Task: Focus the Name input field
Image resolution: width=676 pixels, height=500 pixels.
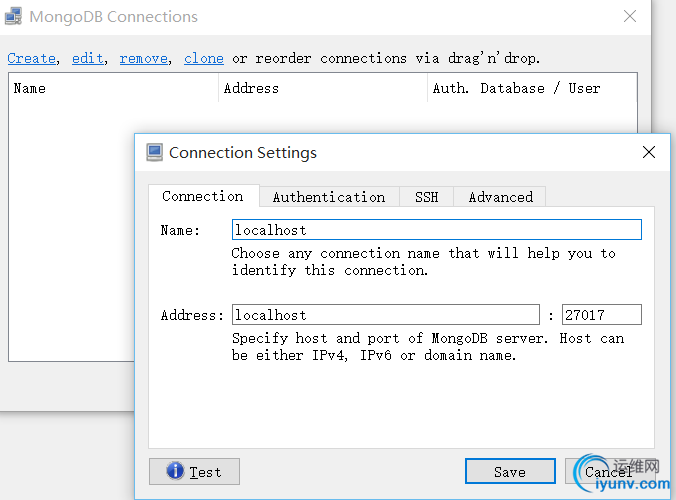Action: (437, 230)
